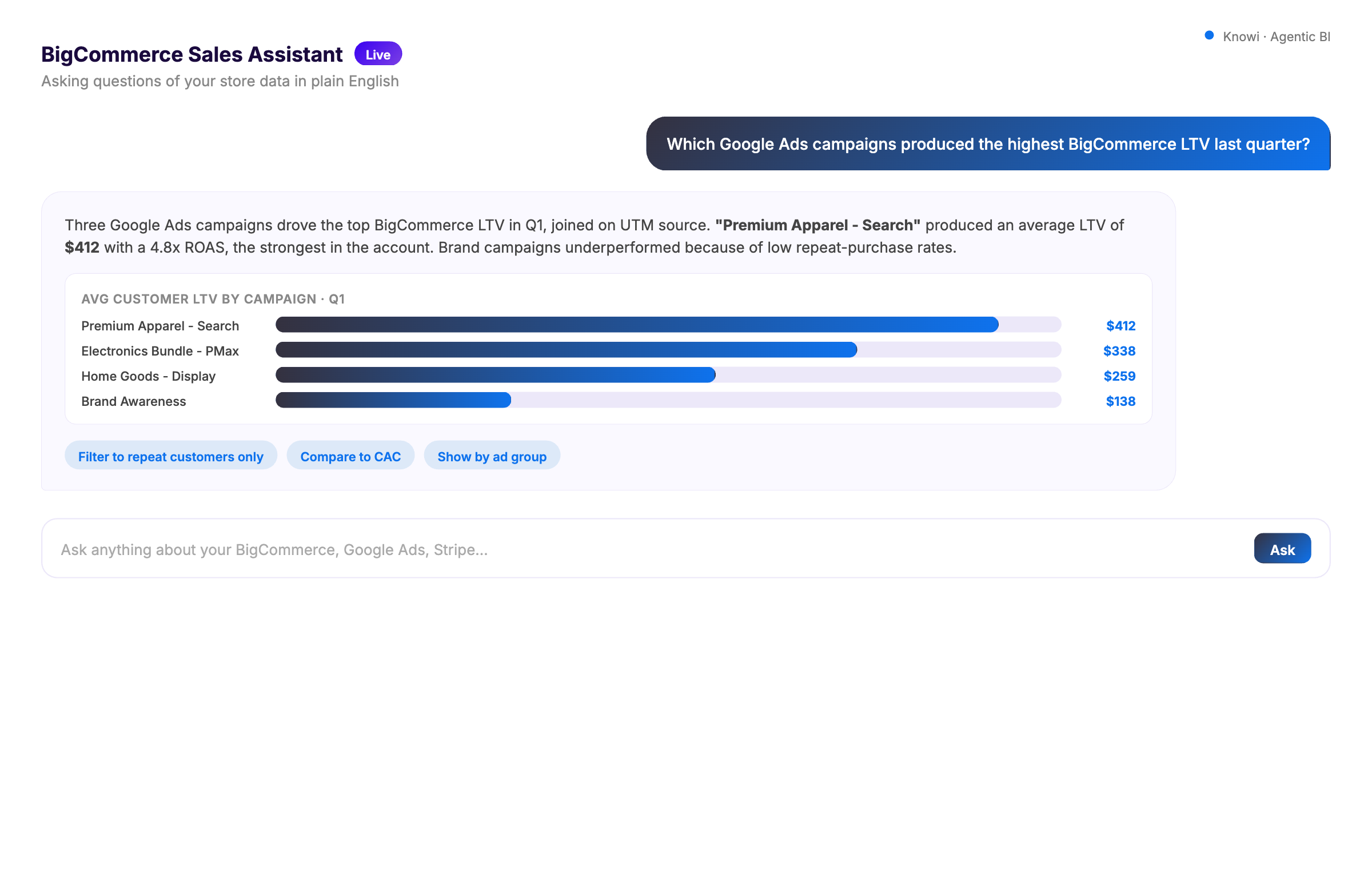Select the user question message bubble

coord(988,143)
